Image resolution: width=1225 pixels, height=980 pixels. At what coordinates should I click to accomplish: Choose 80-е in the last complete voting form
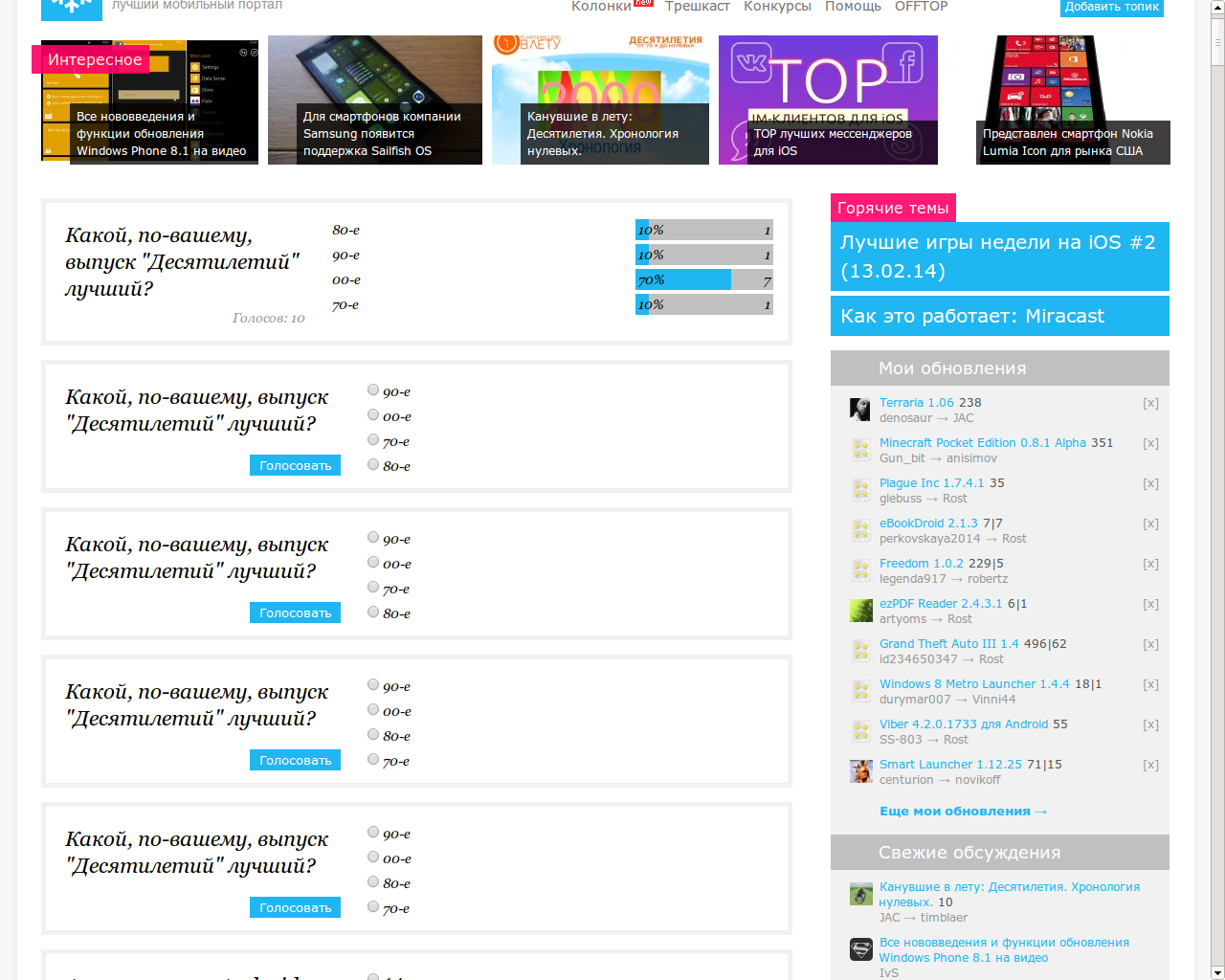(373, 881)
